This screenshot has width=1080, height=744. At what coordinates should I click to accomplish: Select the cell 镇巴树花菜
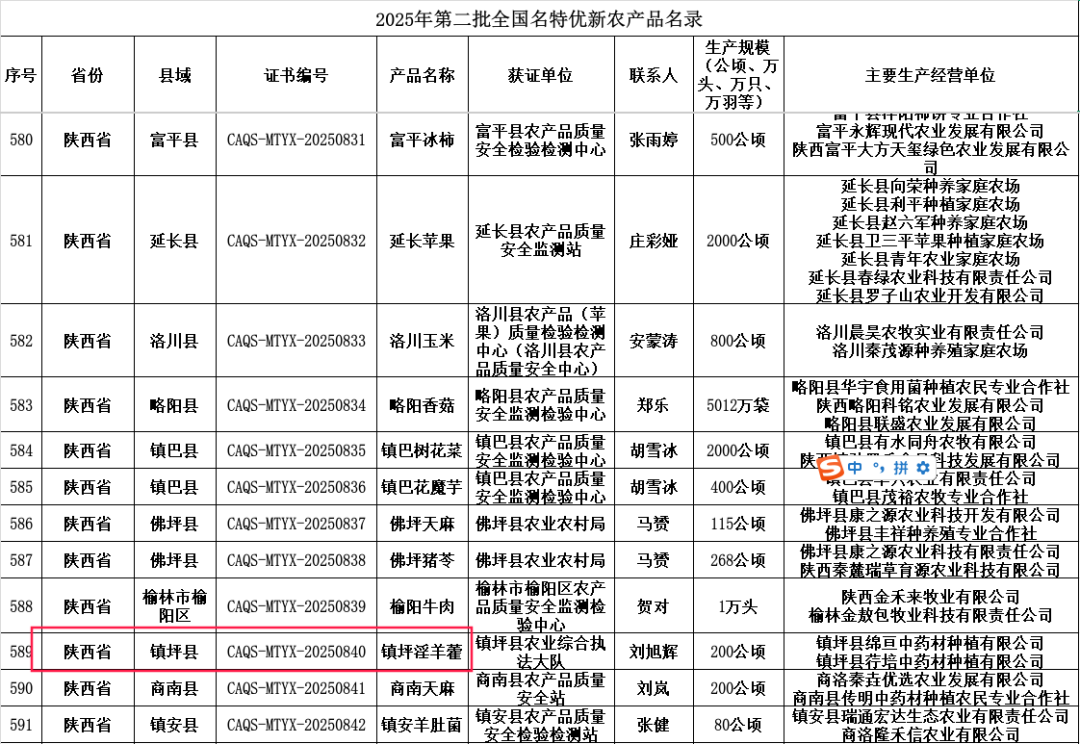(422, 451)
